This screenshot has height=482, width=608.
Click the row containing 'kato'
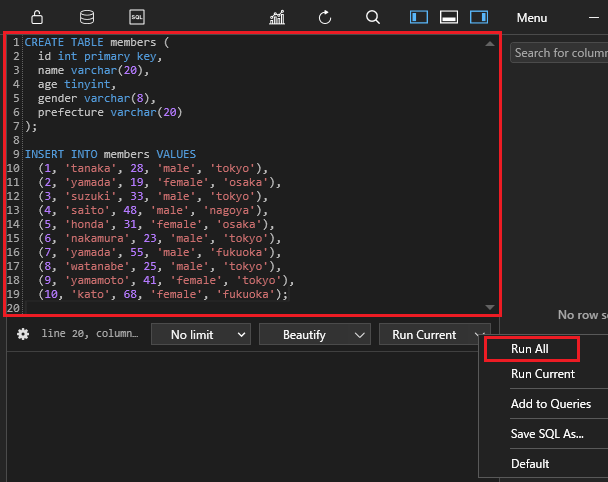click(x=163, y=294)
